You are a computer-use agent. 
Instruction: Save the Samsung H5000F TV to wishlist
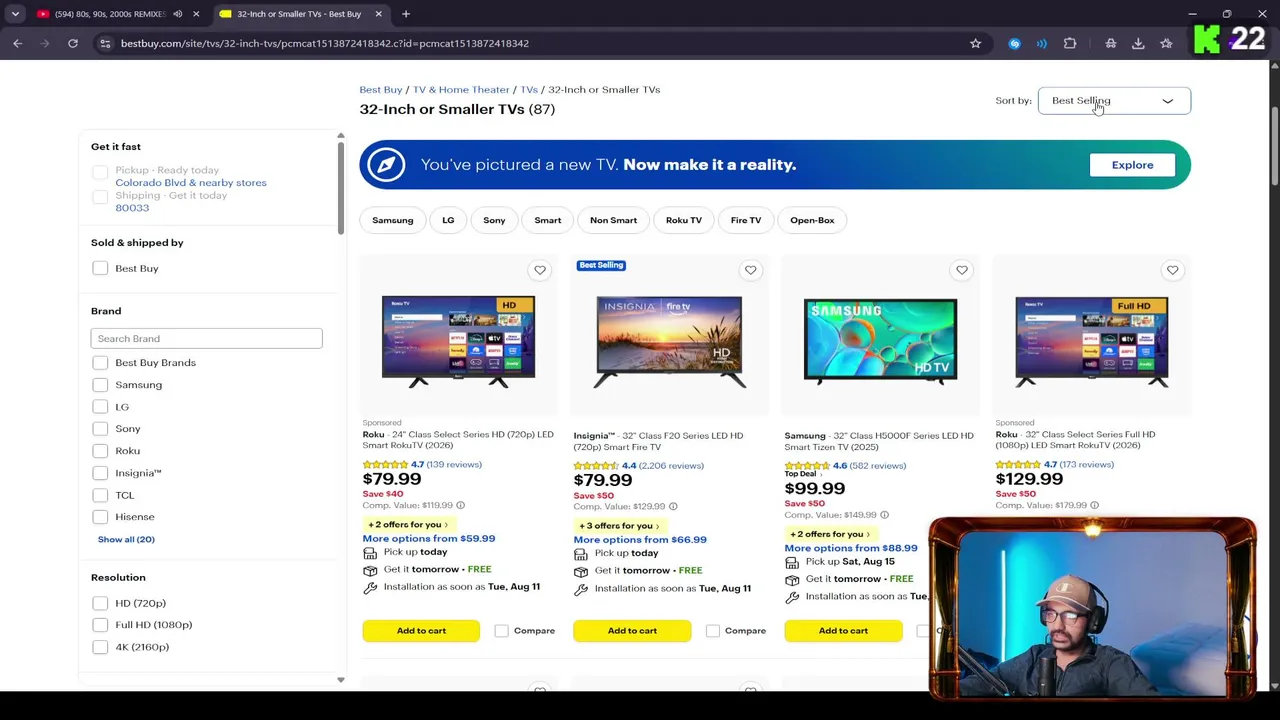(x=962, y=270)
